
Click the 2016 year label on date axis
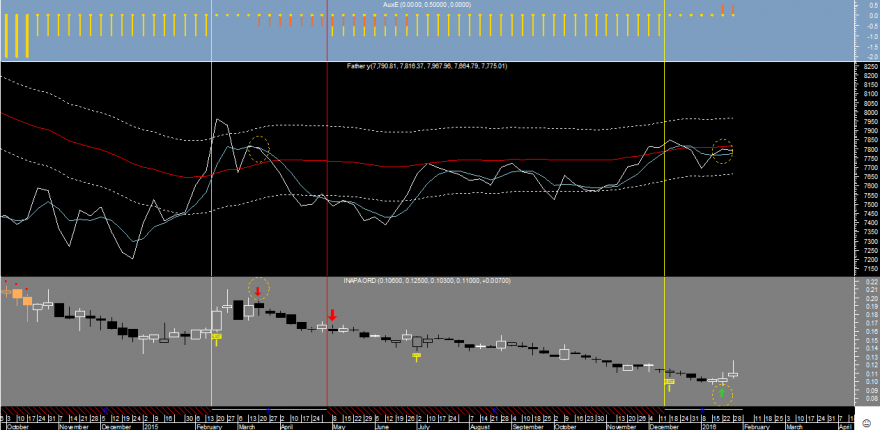coord(709,427)
